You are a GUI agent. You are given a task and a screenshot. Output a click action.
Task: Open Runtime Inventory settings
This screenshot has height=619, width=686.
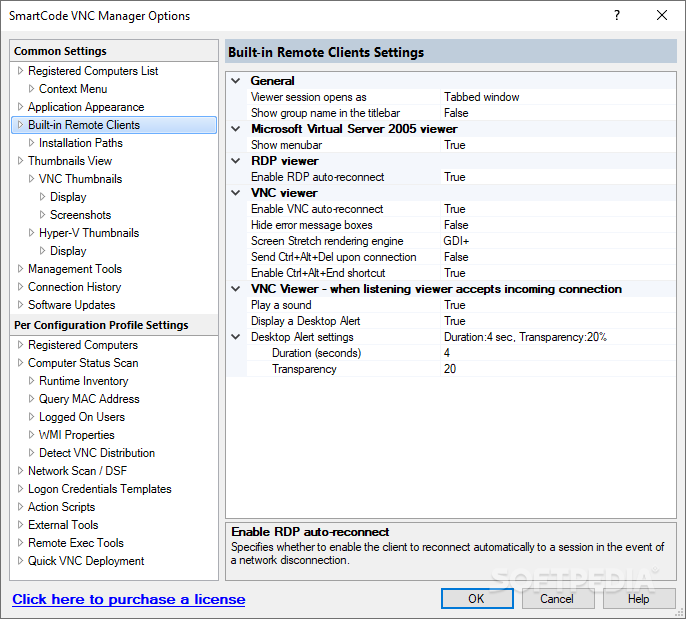[x=84, y=381]
